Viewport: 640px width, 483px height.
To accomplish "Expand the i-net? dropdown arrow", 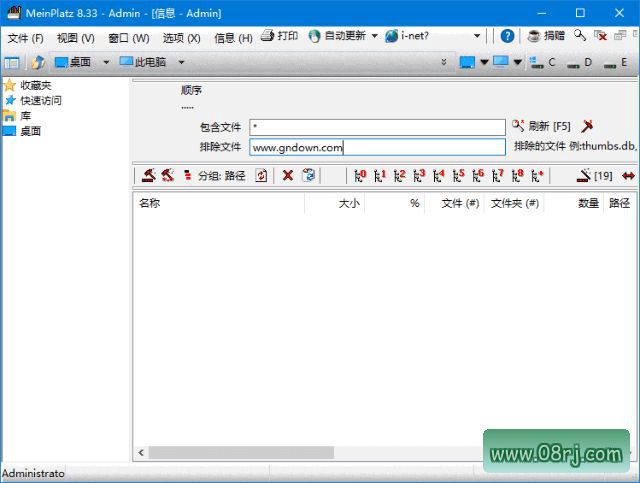I will point(477,36).
